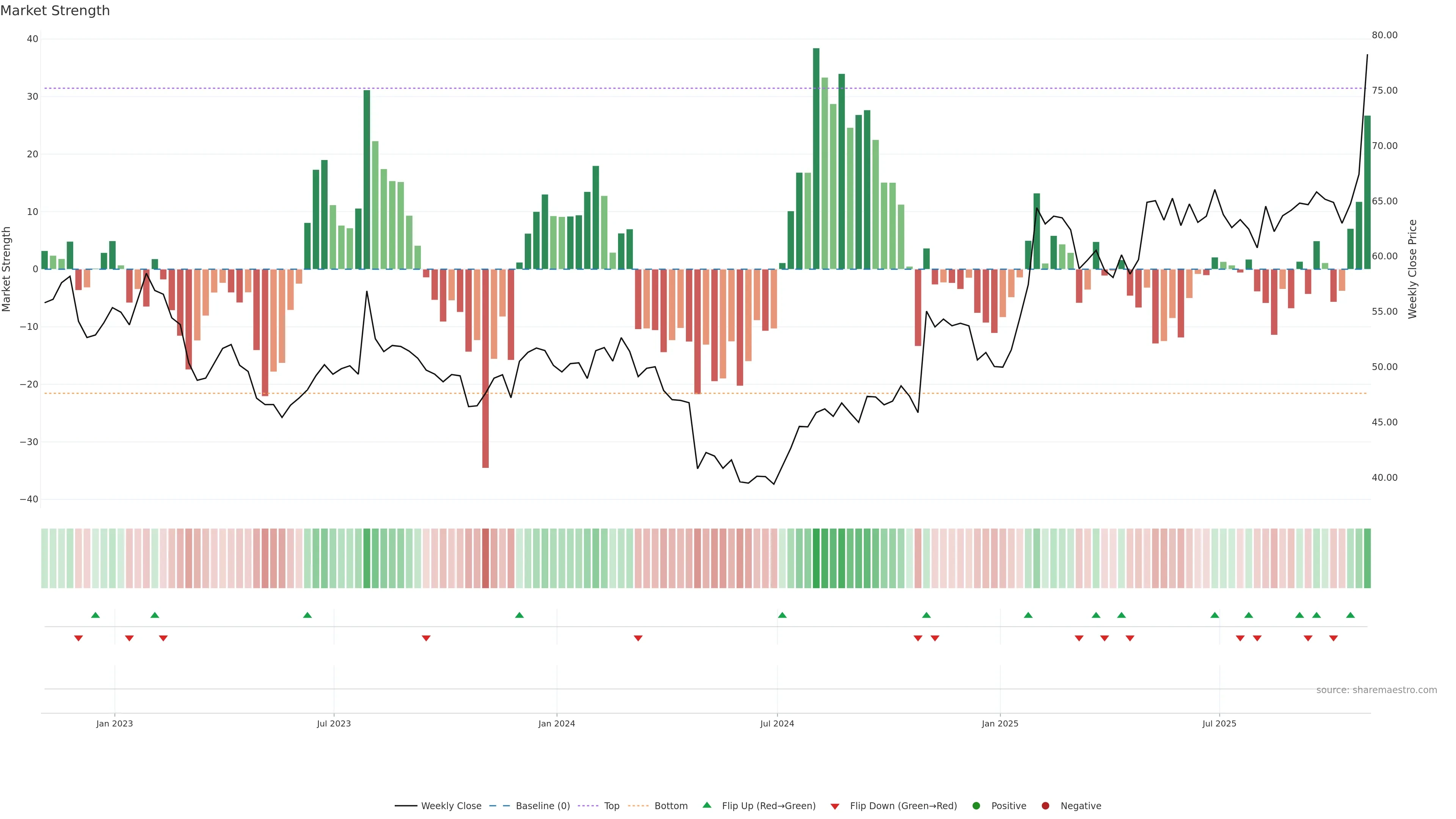This screenshot has width=1456, height=819.
Task: Click the Market Strength chart title
Action: pos(55,11)
